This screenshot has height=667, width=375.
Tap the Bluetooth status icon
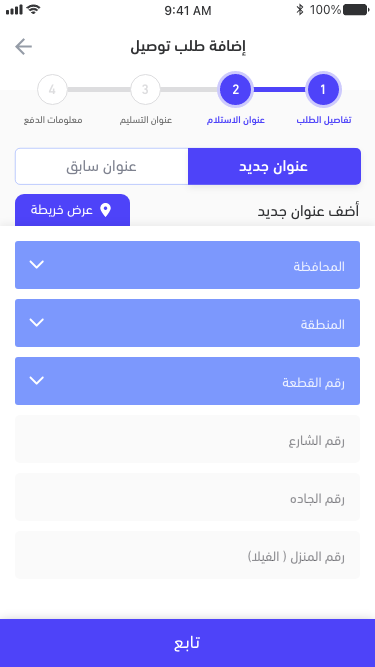pos(300,10)
